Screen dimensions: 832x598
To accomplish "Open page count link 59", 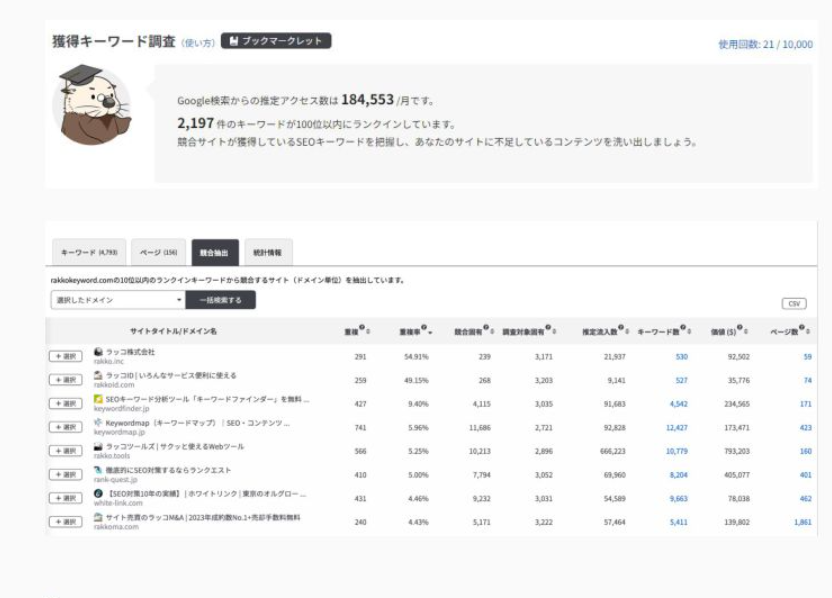I will pyautogui.click(x=808, y=357).
